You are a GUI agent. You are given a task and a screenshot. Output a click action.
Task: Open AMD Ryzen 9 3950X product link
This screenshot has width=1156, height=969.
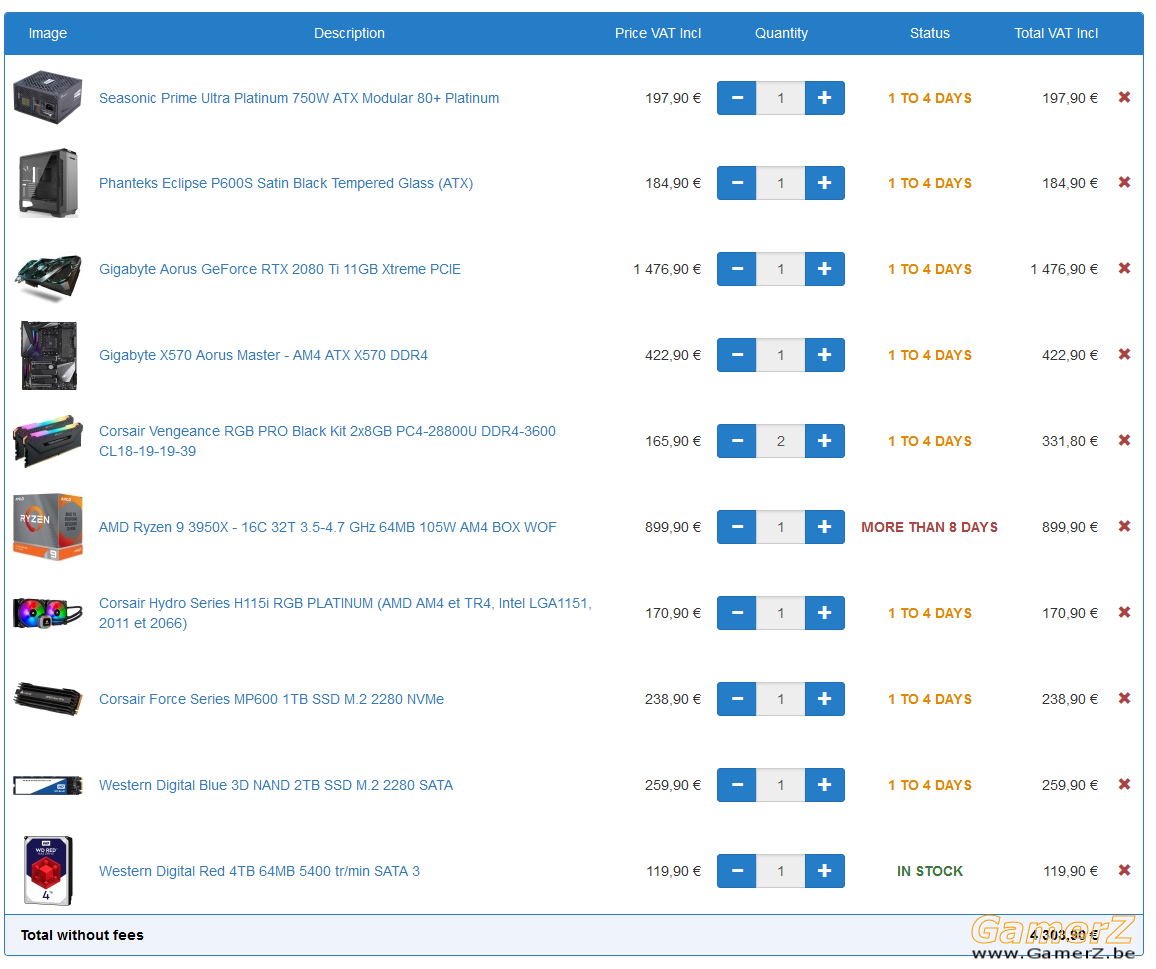pos(327,527)
